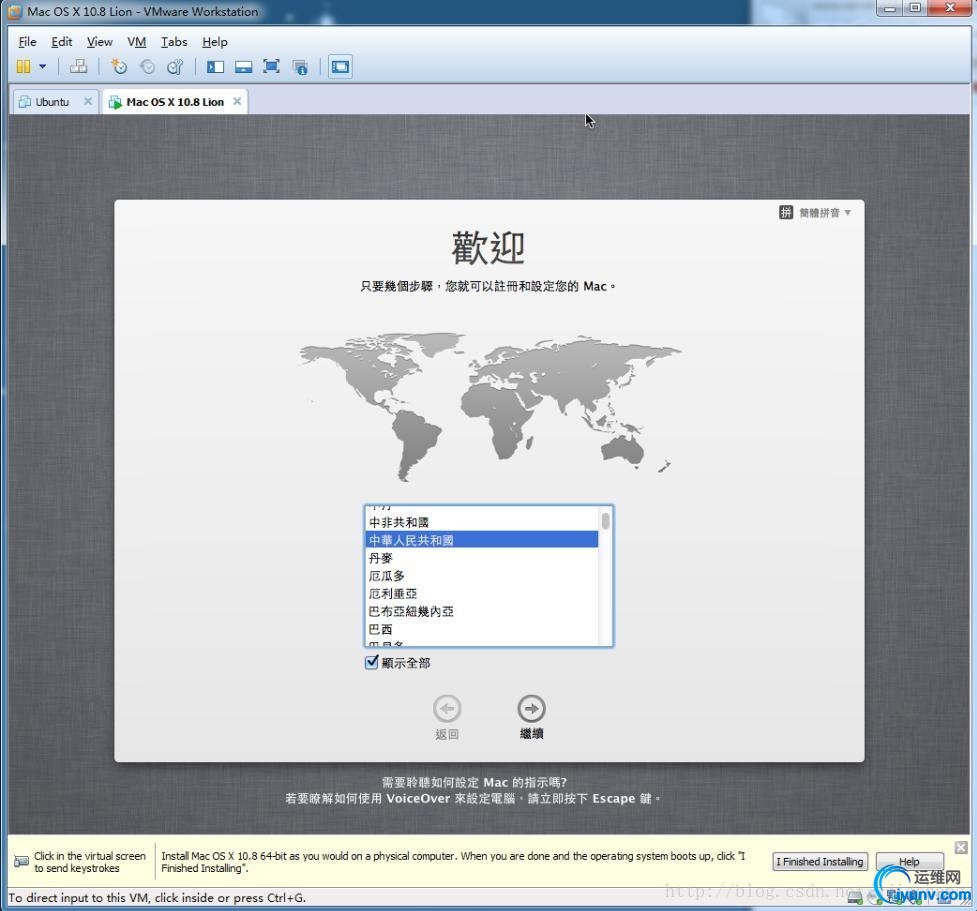
Task: Open the View menu
Action: (100, 42)
